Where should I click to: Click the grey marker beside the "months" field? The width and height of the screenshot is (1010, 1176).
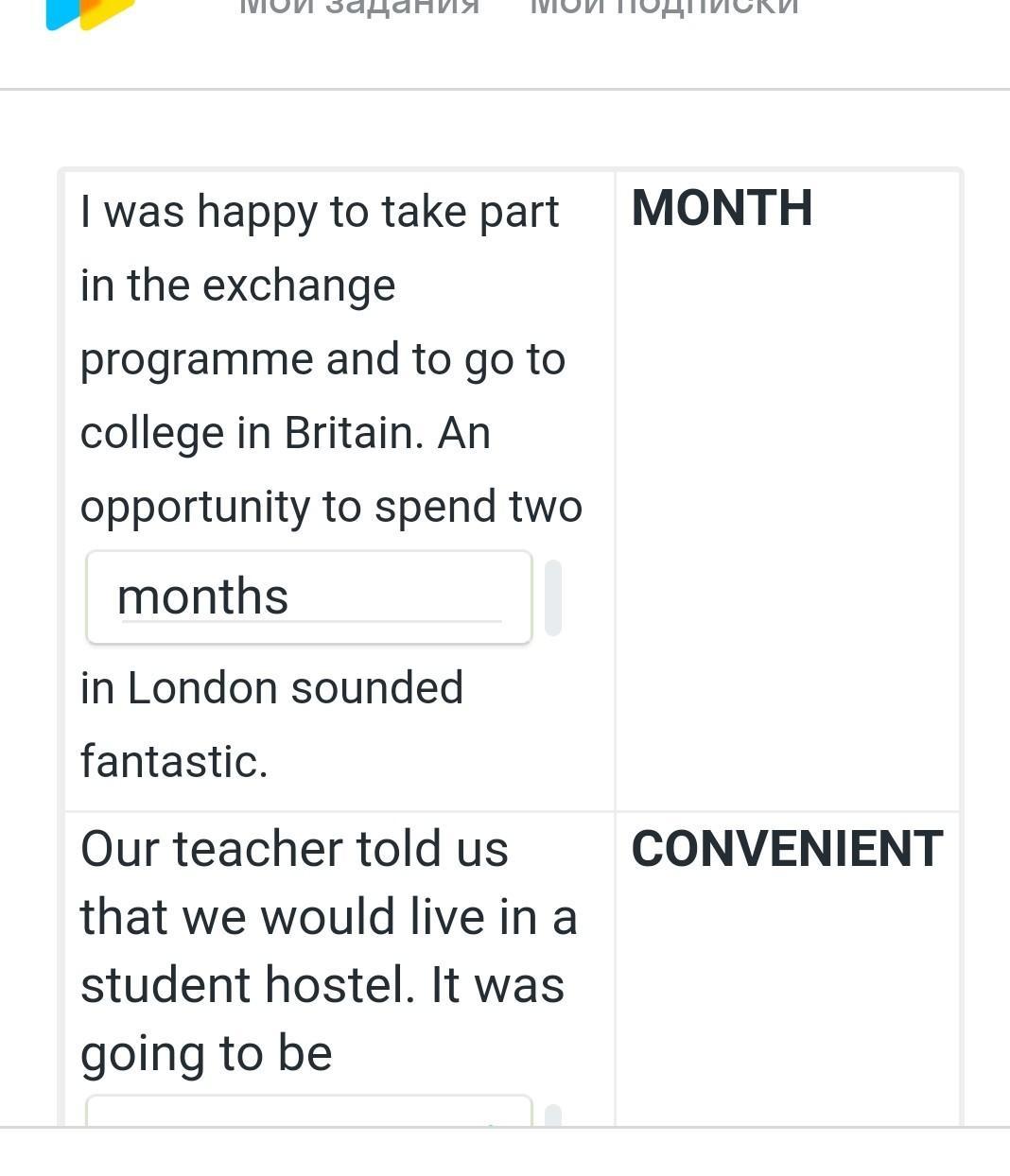553,597
